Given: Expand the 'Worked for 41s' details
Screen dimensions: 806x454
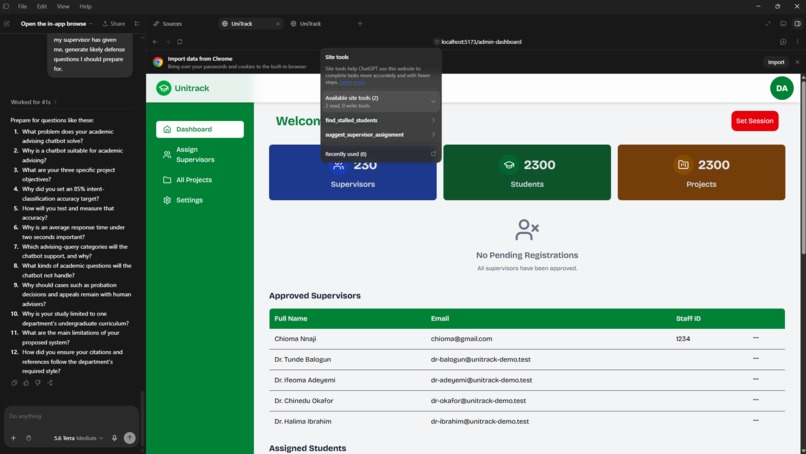Looking at the screenshot, I should click(33, 102).
